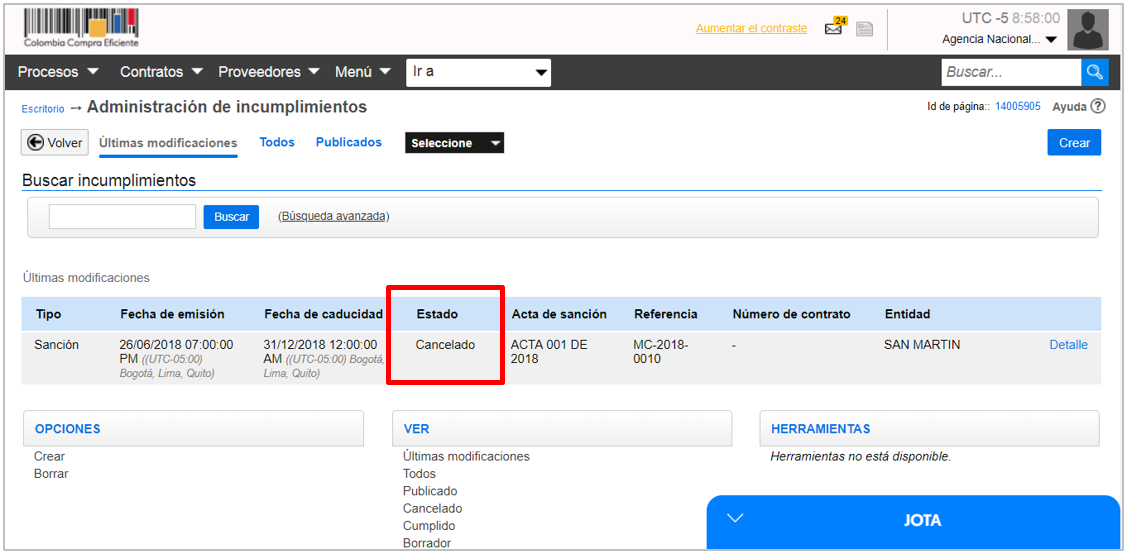Click the Buscar incumplimientos text field
The height and width of the screenshot is (555, 1127).
coord(122,217)
